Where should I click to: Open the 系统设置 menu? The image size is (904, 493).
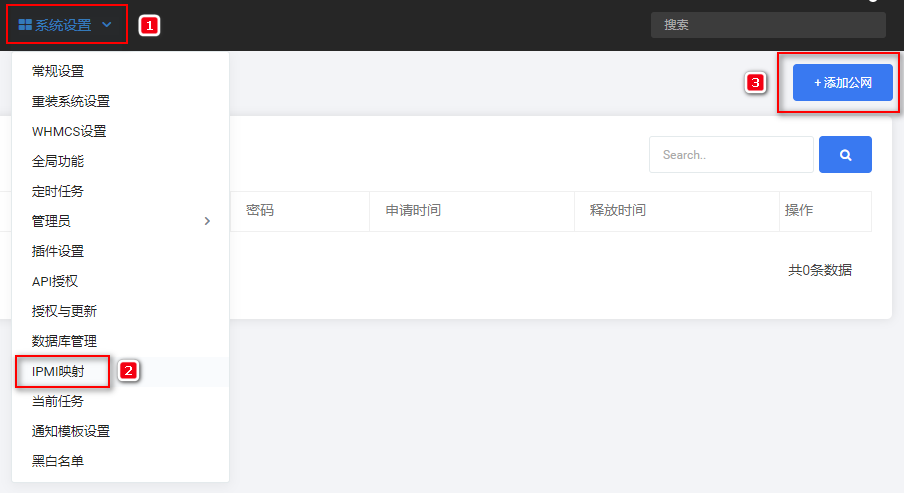point(65,25)
